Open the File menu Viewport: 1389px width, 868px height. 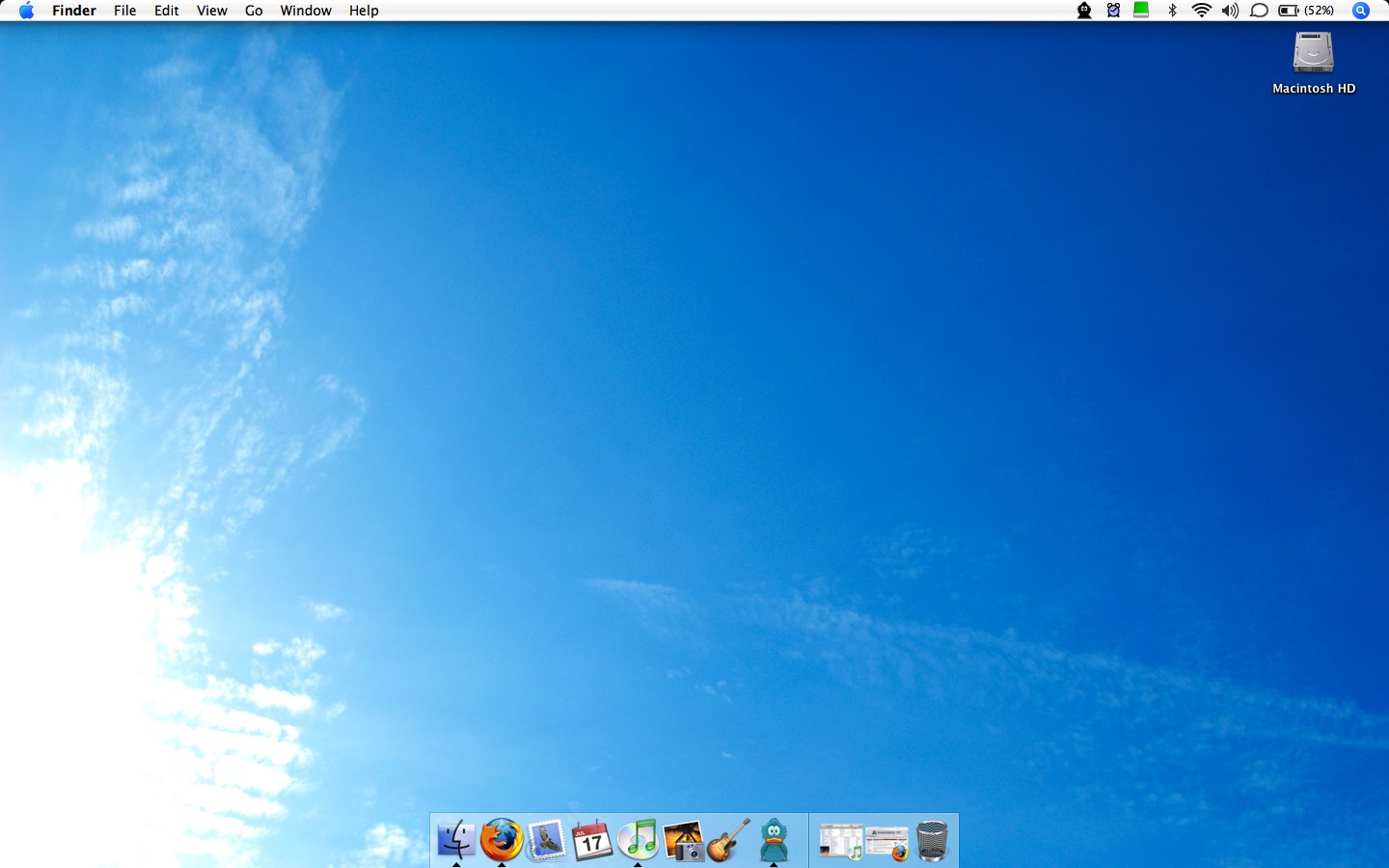point(124,11)
